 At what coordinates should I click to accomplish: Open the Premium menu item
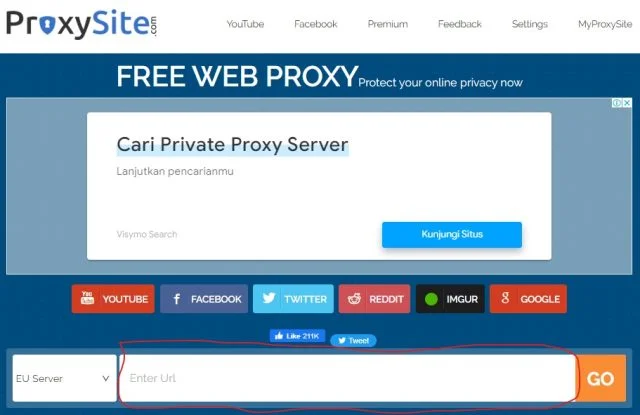pos(388,24)
